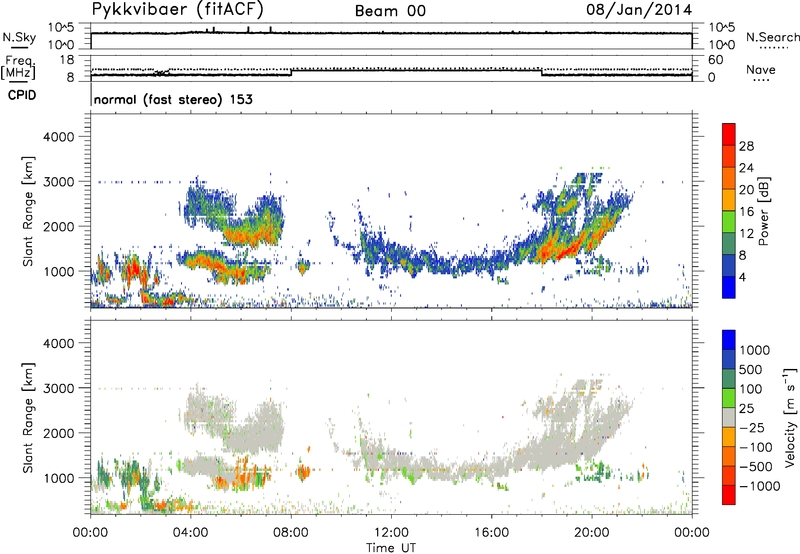Click the '-1000' tick on the velocity colorbar
The height and width of the screenshot is (554, 800).
(x=759, y=486)
